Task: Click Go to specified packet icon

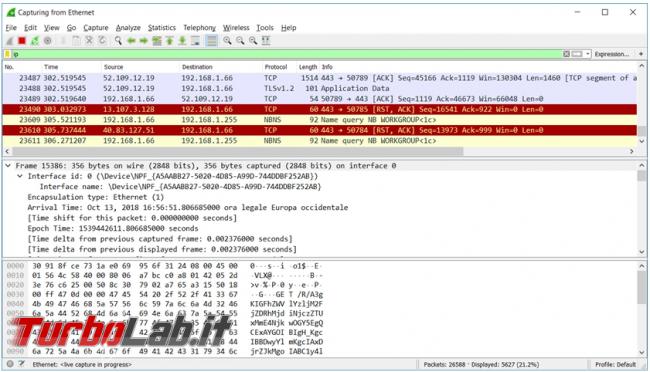Action: pos(157,41)
